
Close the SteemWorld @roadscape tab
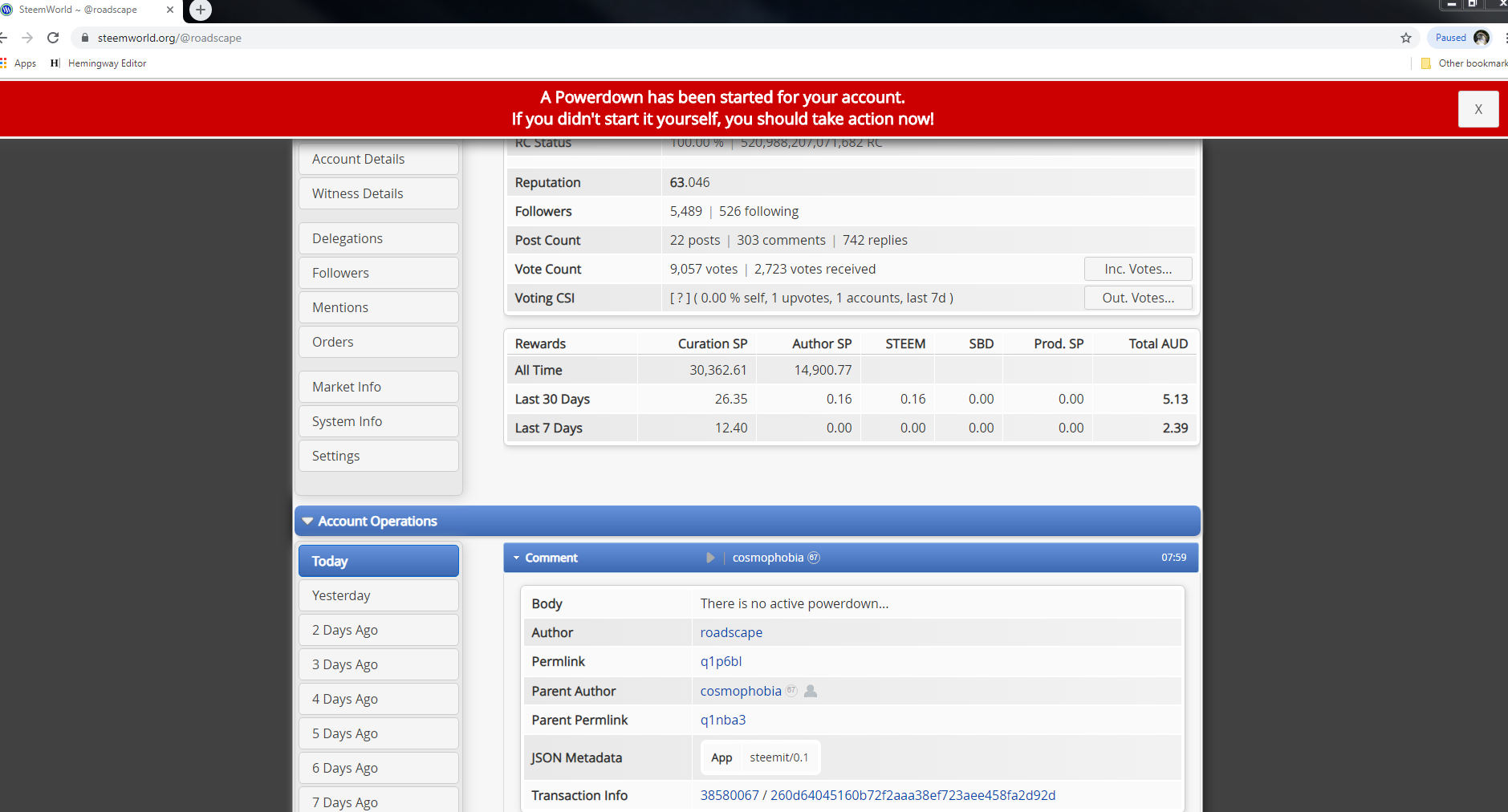point(170,10)
